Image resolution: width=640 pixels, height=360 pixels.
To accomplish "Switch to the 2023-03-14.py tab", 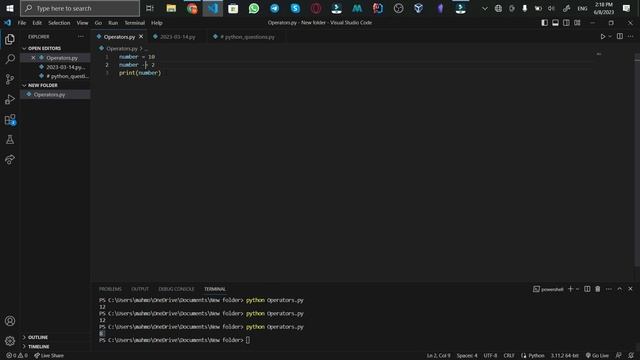I will coord(178,37).
